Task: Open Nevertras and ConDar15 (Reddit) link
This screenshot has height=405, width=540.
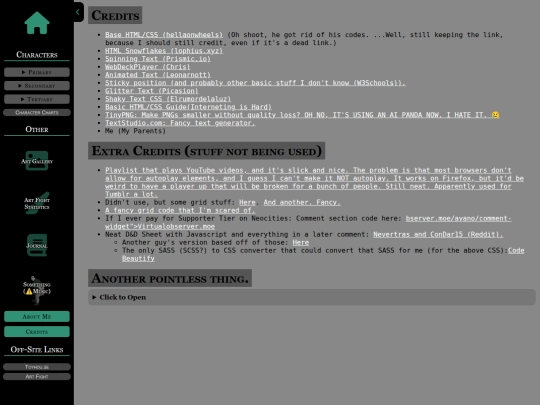Action: point(438,235)
